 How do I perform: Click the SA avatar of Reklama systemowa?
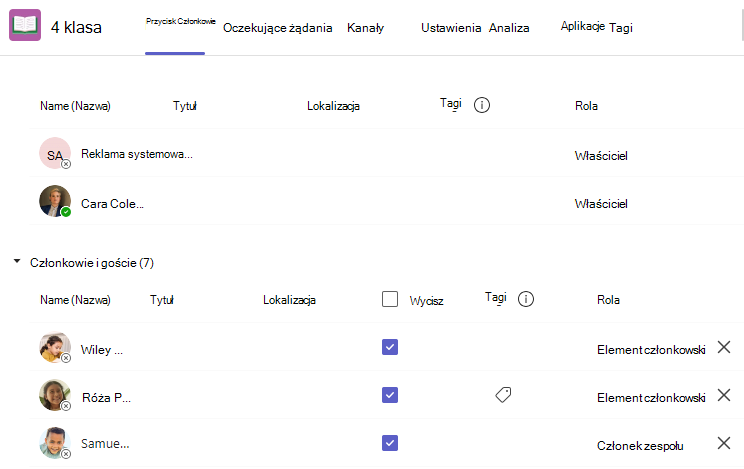pyautogui.click(x=55, y=153)
